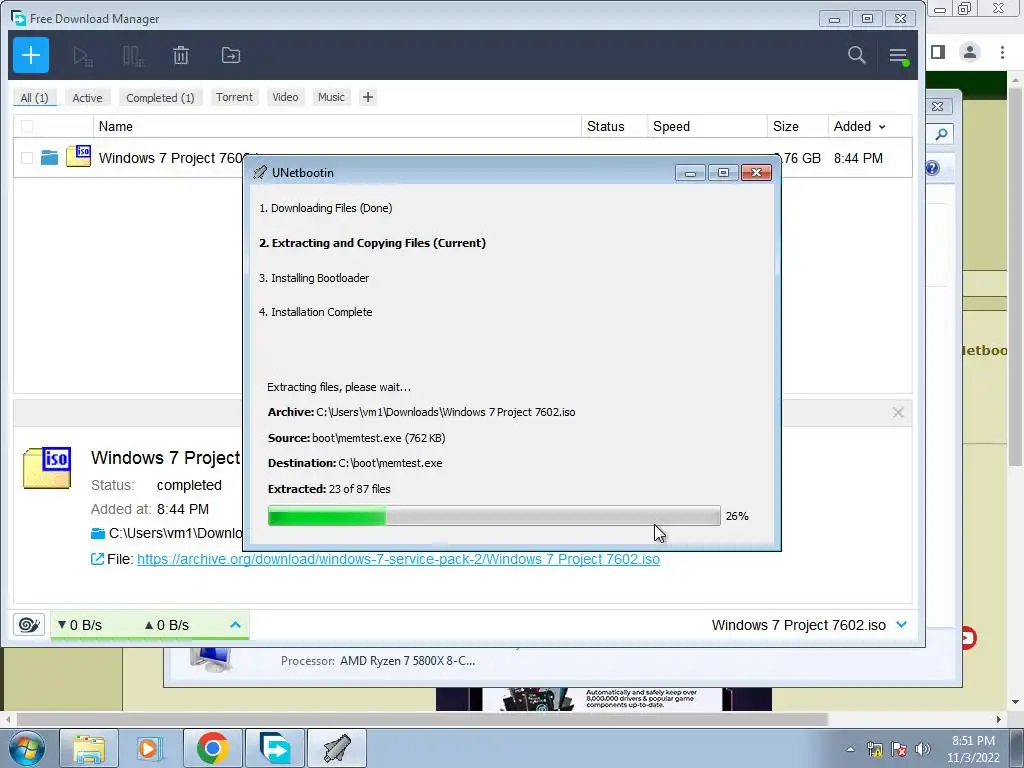Open Chrome profile avatar icon
The width and height of the screenshot is (1024, 768).
[x=970, y=52]
